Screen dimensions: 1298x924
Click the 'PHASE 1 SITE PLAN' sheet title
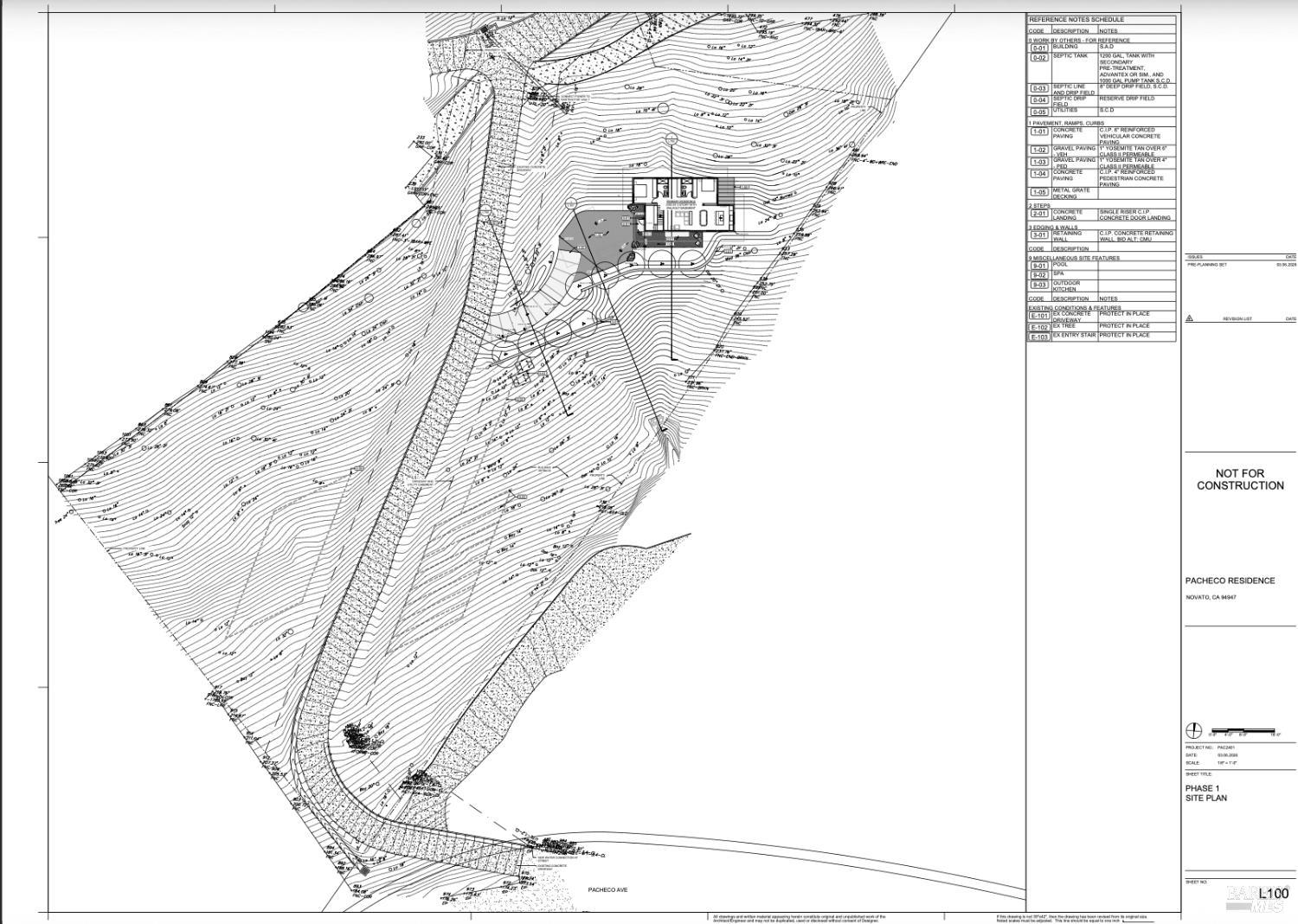[1206, 793]
